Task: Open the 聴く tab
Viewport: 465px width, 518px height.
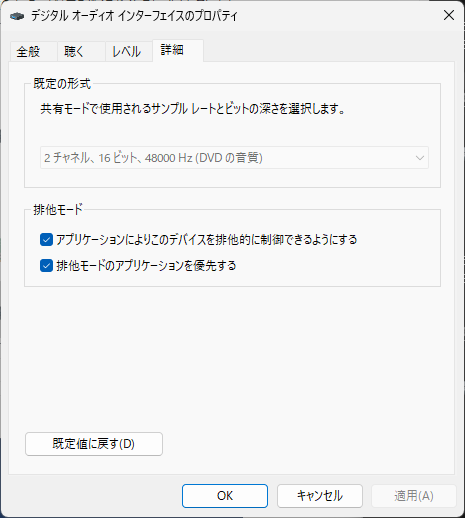Action: [x=74, y=52]
